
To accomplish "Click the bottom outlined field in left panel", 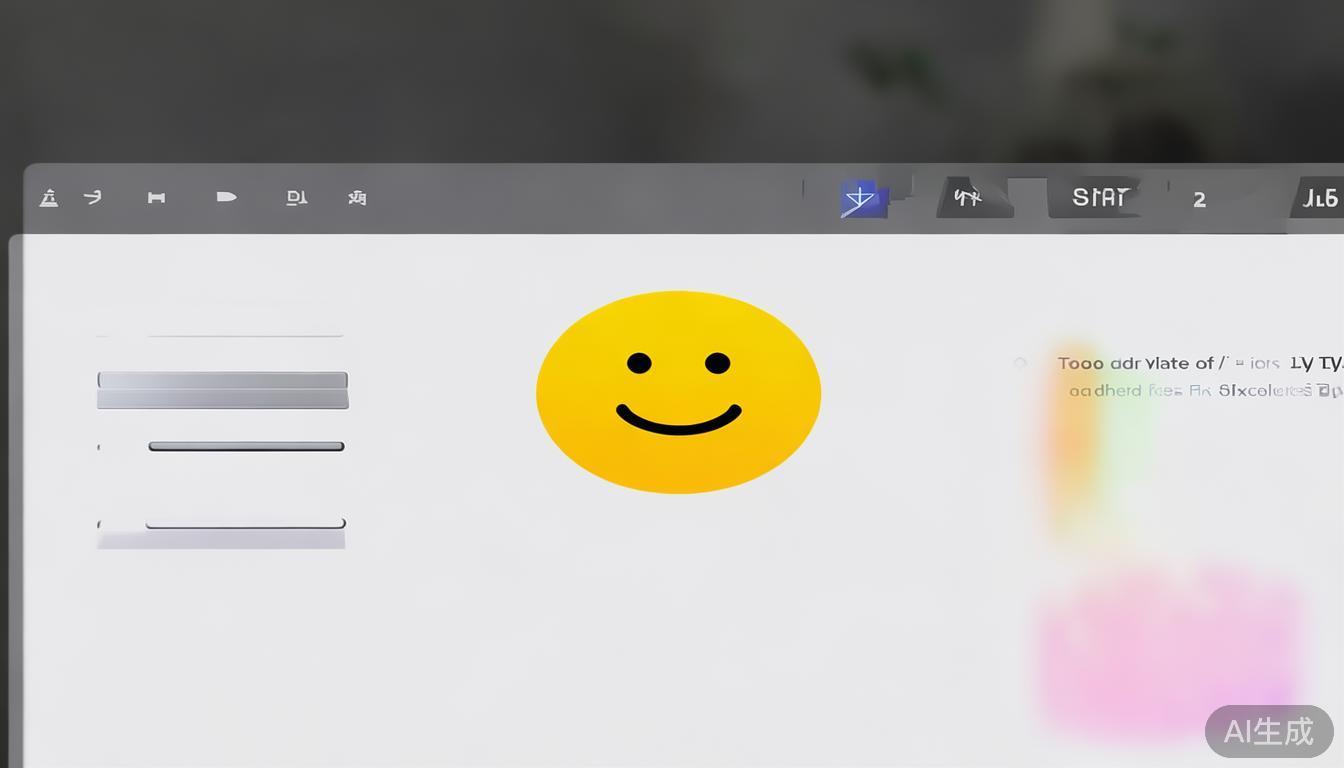I will tap(245, 524).
